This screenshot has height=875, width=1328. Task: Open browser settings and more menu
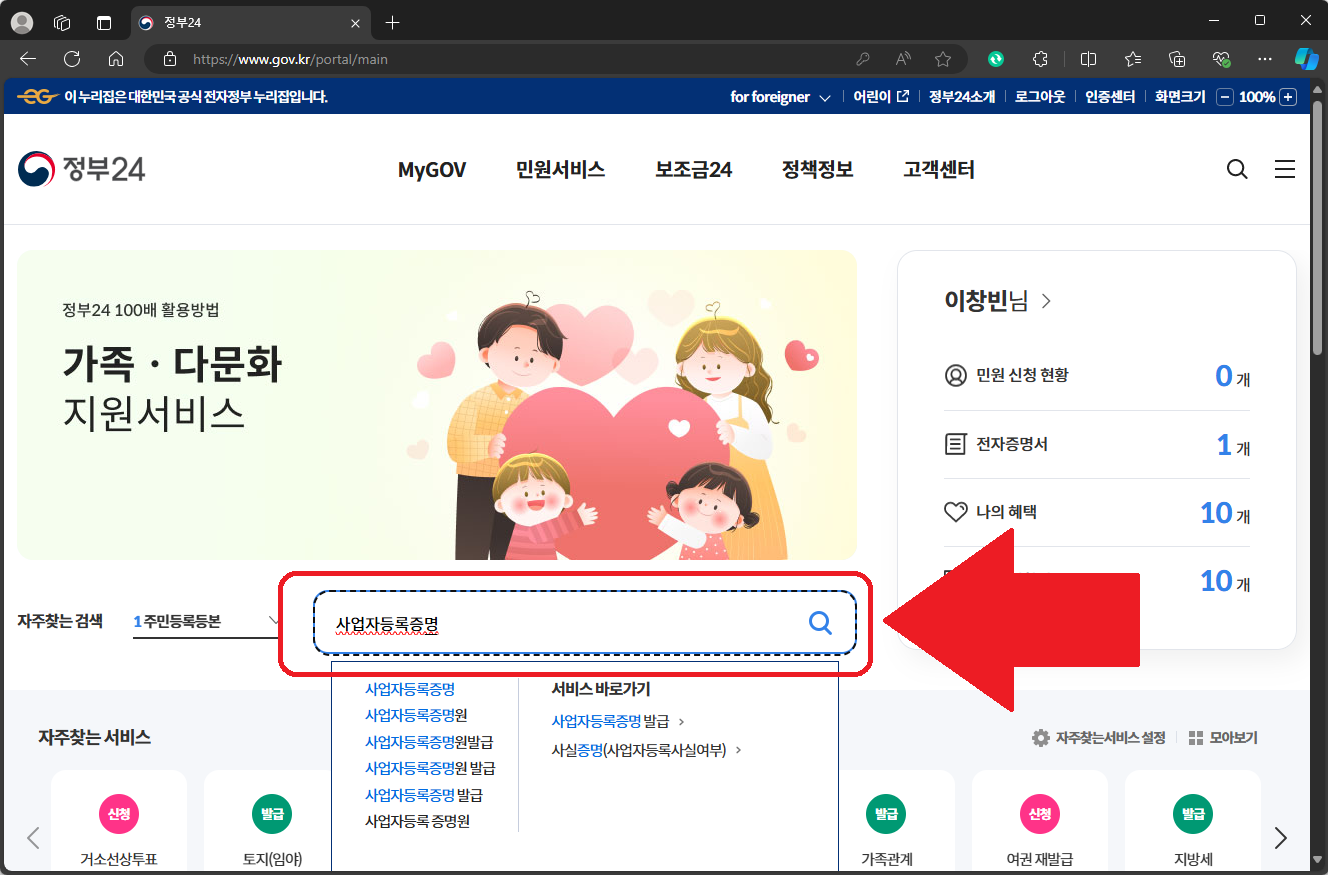coord(1265,59)
